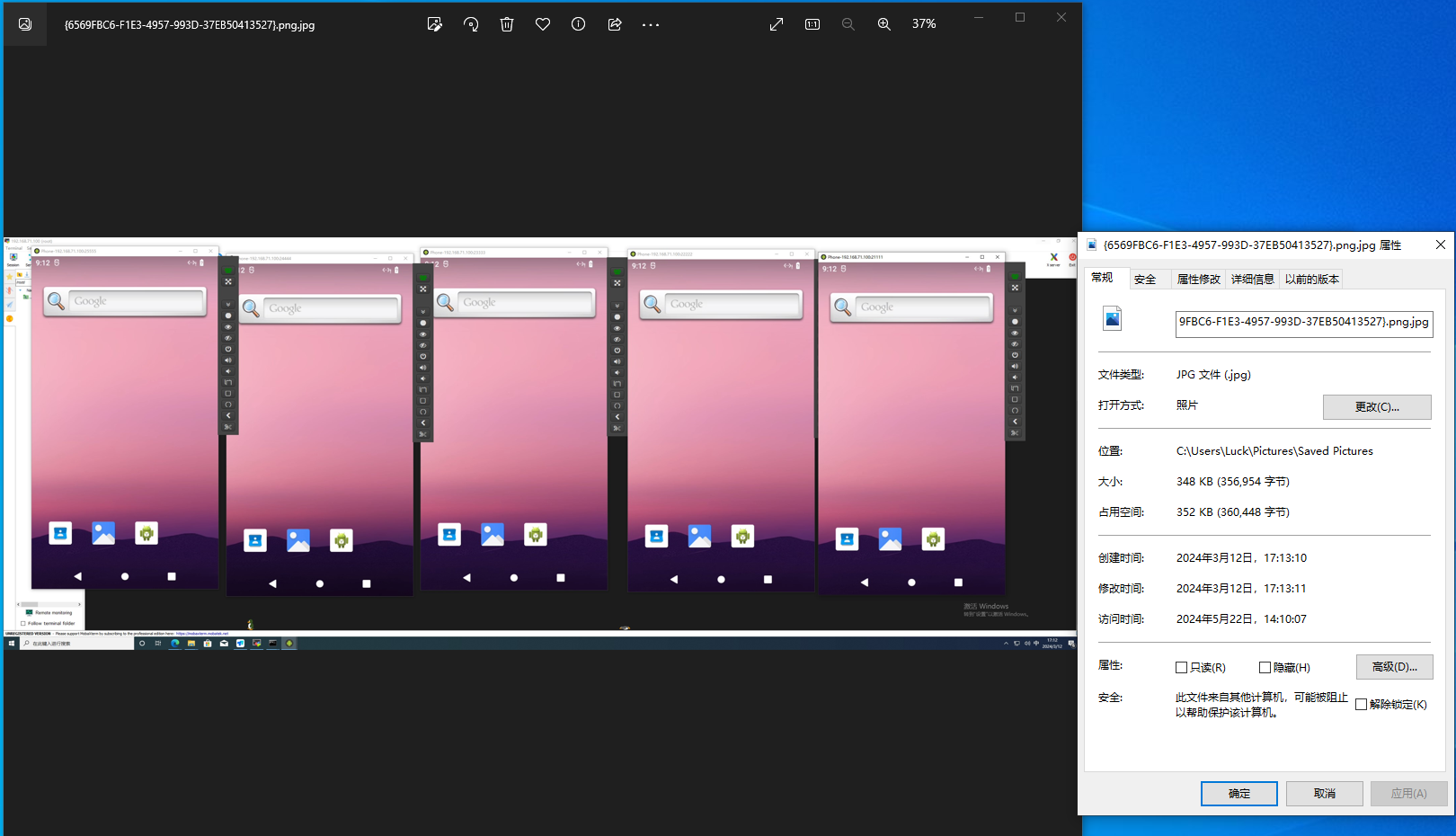Enter full screen with the diagonal arrows icon
Screen dimensions: 1456x836
(777, 24)
